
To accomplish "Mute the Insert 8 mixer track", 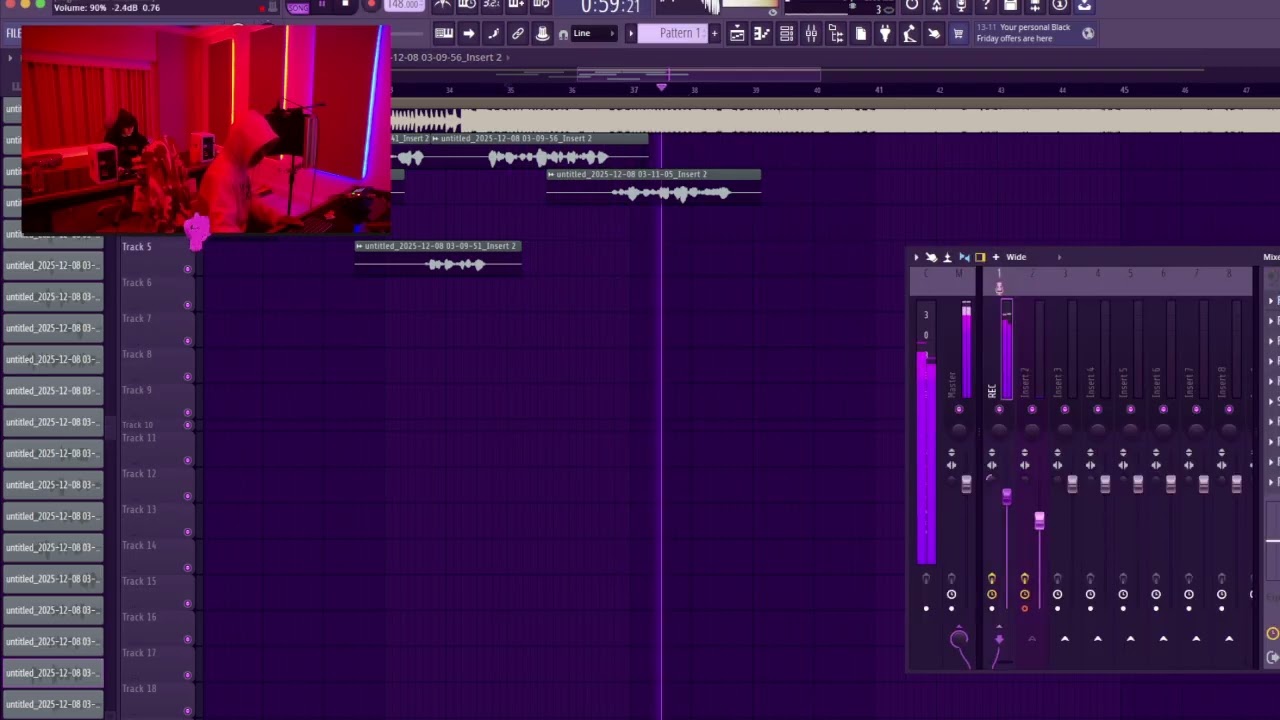I will (1229, 409).
